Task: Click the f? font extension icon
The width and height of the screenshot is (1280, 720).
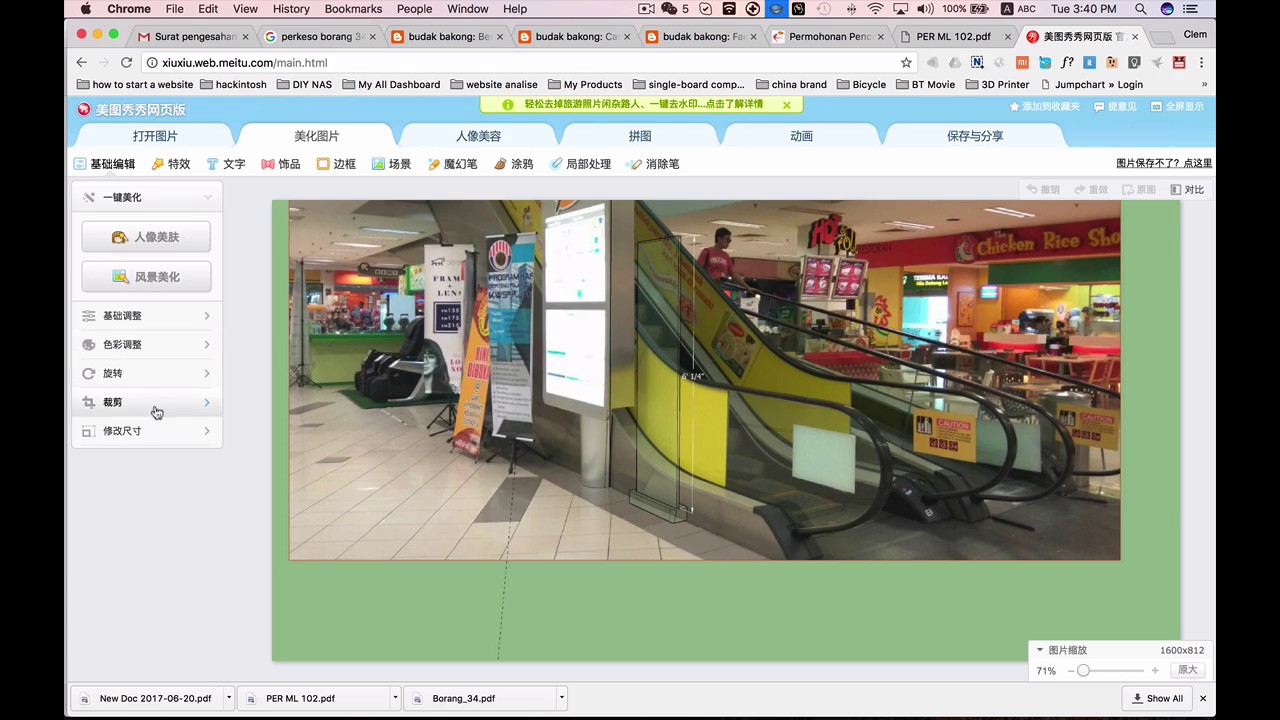Action: (x=1068, y=62)
